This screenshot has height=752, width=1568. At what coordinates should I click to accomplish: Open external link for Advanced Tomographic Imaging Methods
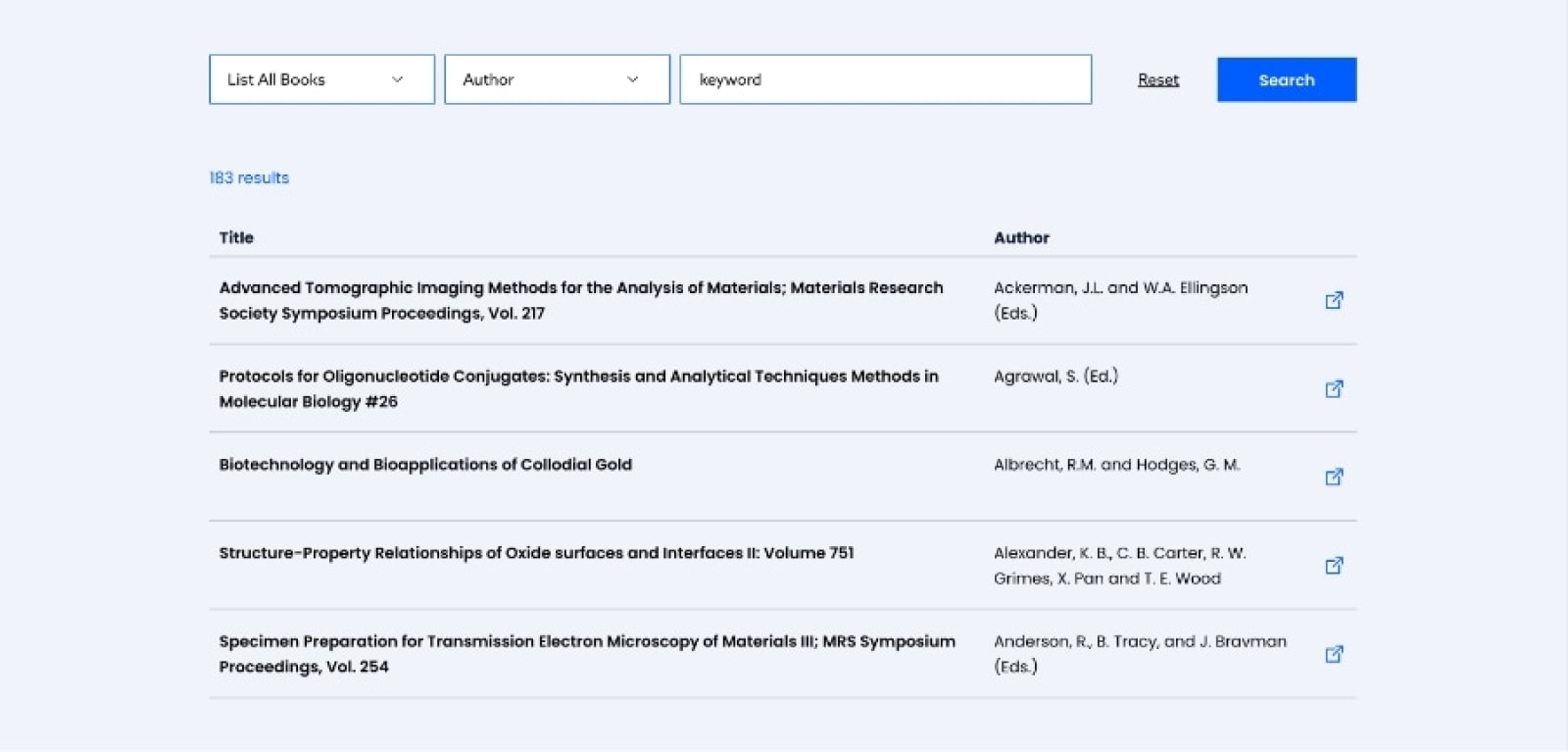[x=1334, y=300]
